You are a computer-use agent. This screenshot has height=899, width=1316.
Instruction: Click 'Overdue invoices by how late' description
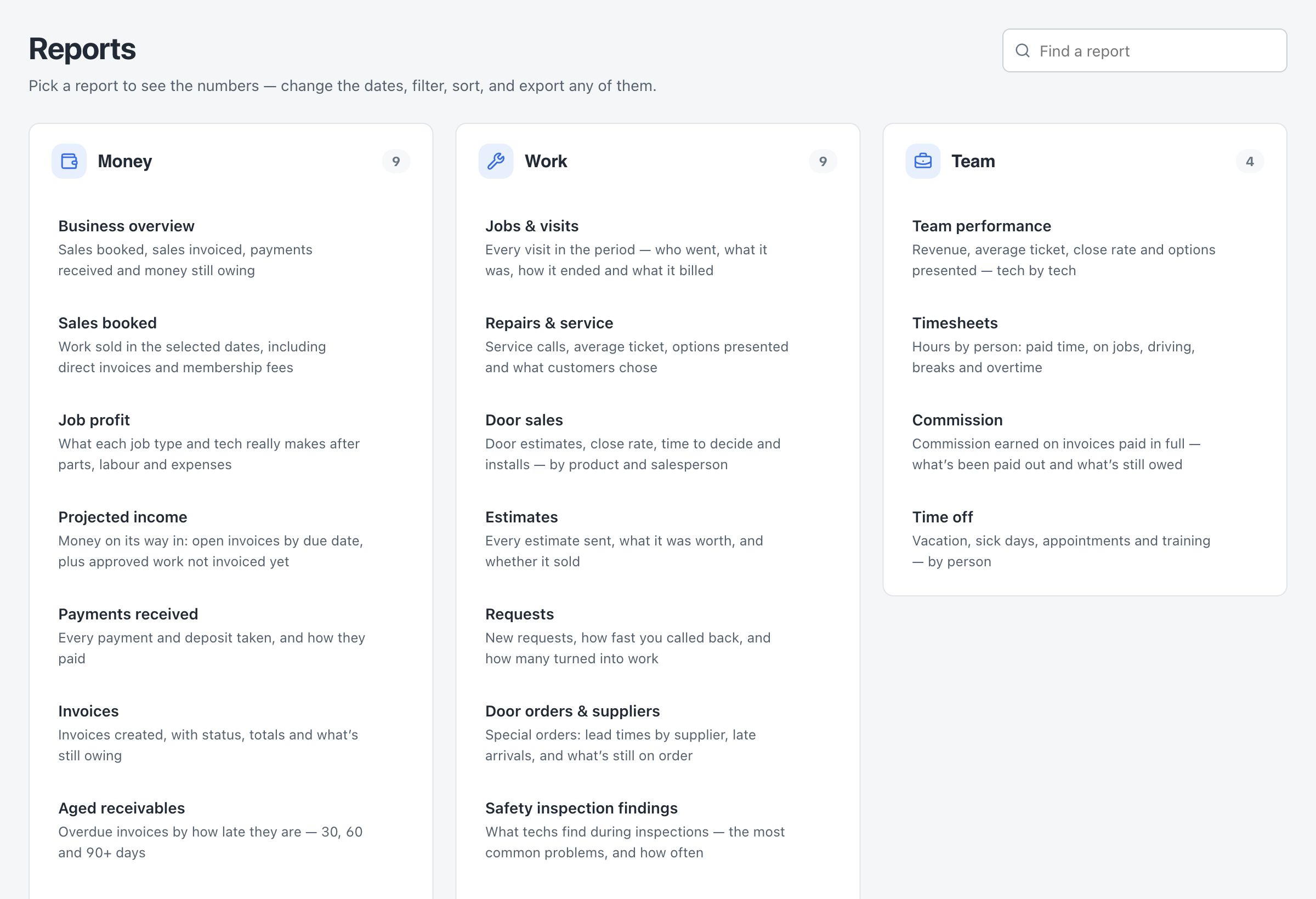(x=210, y=842)
